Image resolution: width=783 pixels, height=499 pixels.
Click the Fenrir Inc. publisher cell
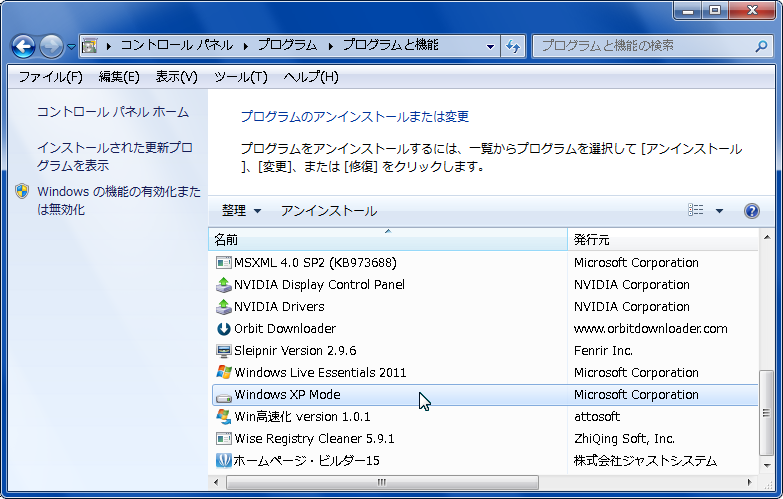pos(603,351)
